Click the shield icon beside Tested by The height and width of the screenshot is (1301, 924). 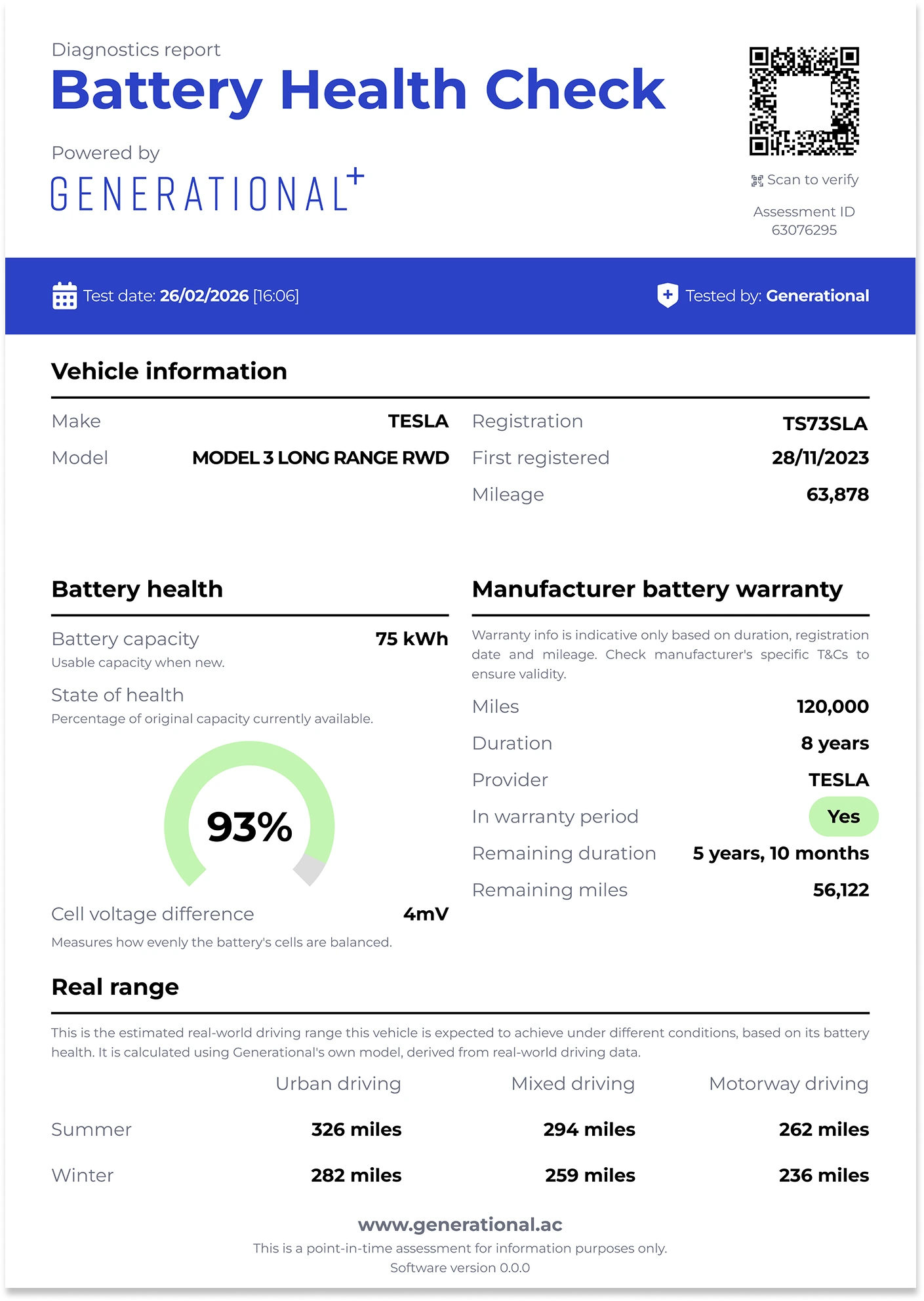point(668,296)
